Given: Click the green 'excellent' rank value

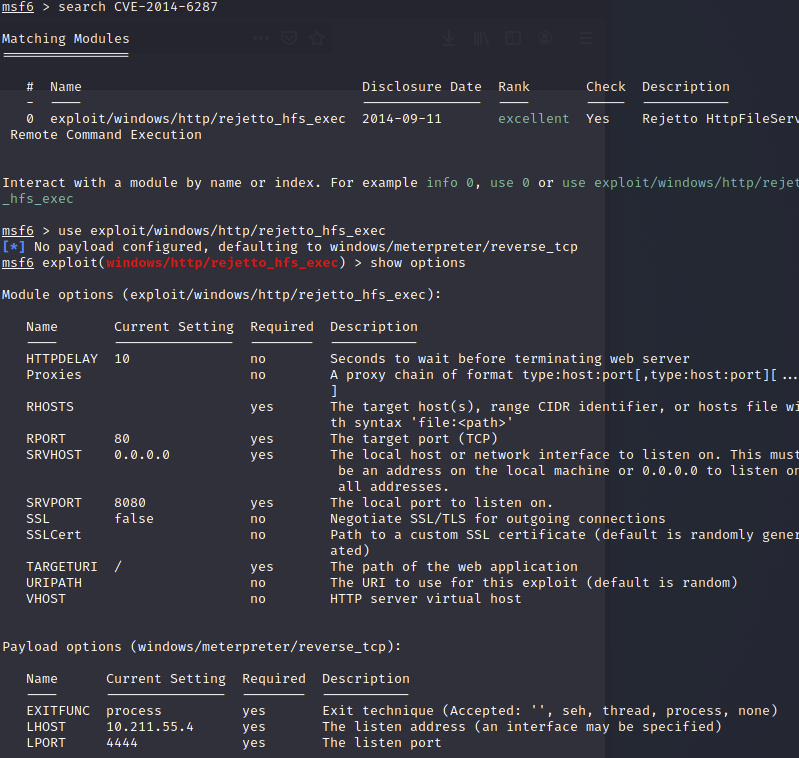Looking at the screenshot, I should click(x=533, y=119).
